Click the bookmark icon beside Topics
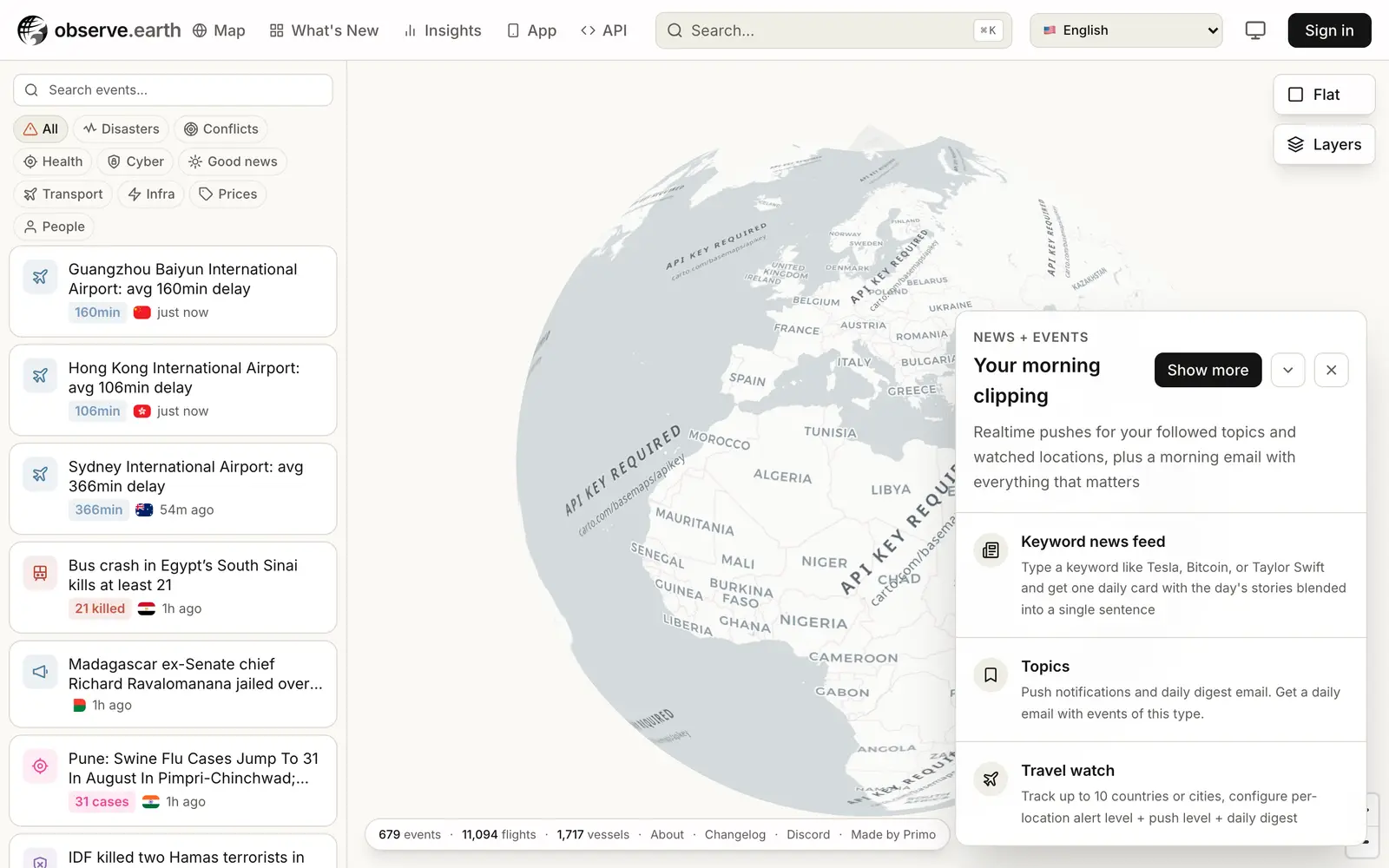Screen dimensions: 1389x868 click(991, 675)
